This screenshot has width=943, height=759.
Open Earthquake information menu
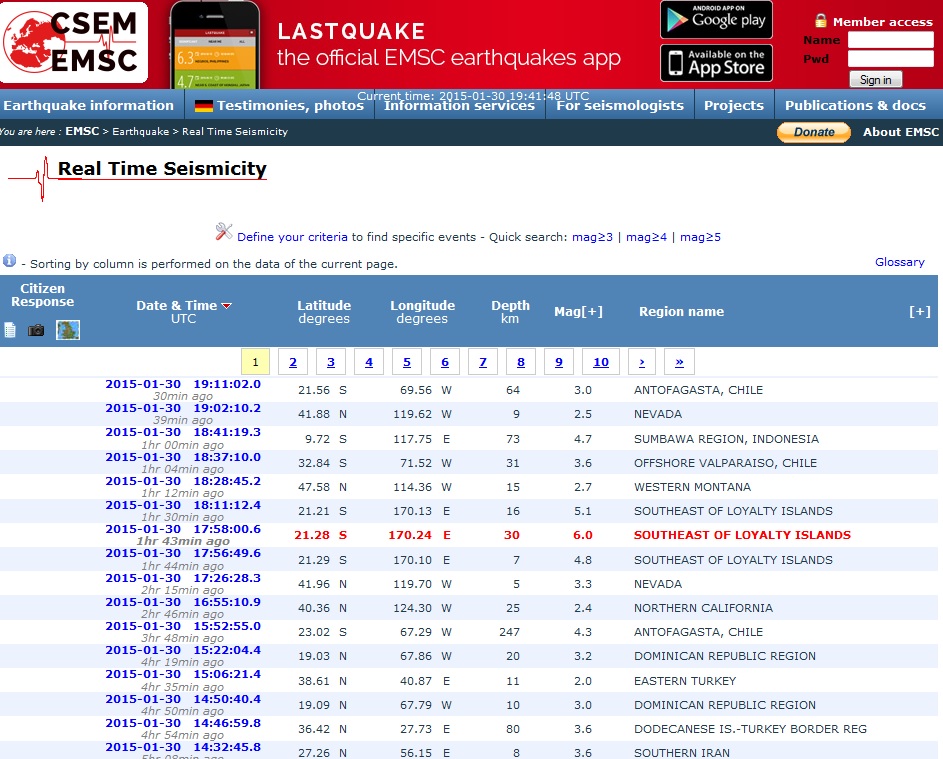[88, 105]
